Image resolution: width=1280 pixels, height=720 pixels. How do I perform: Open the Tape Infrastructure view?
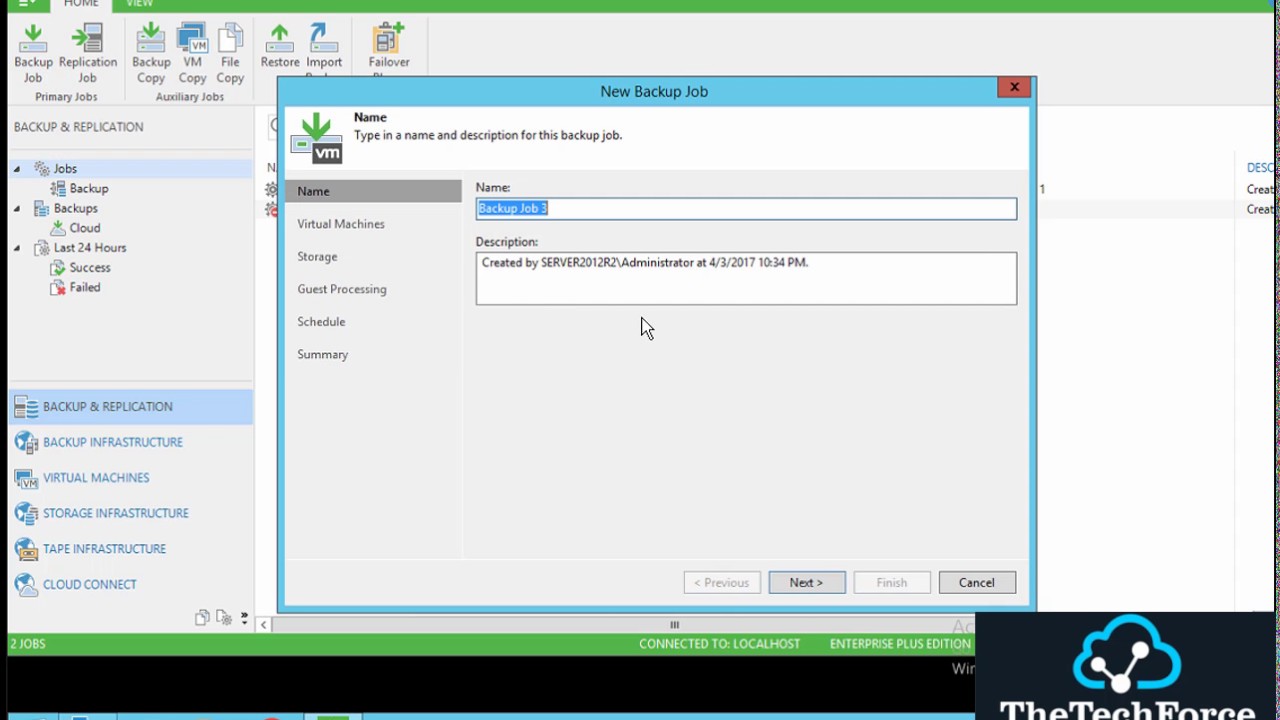(x=131, y=549)
